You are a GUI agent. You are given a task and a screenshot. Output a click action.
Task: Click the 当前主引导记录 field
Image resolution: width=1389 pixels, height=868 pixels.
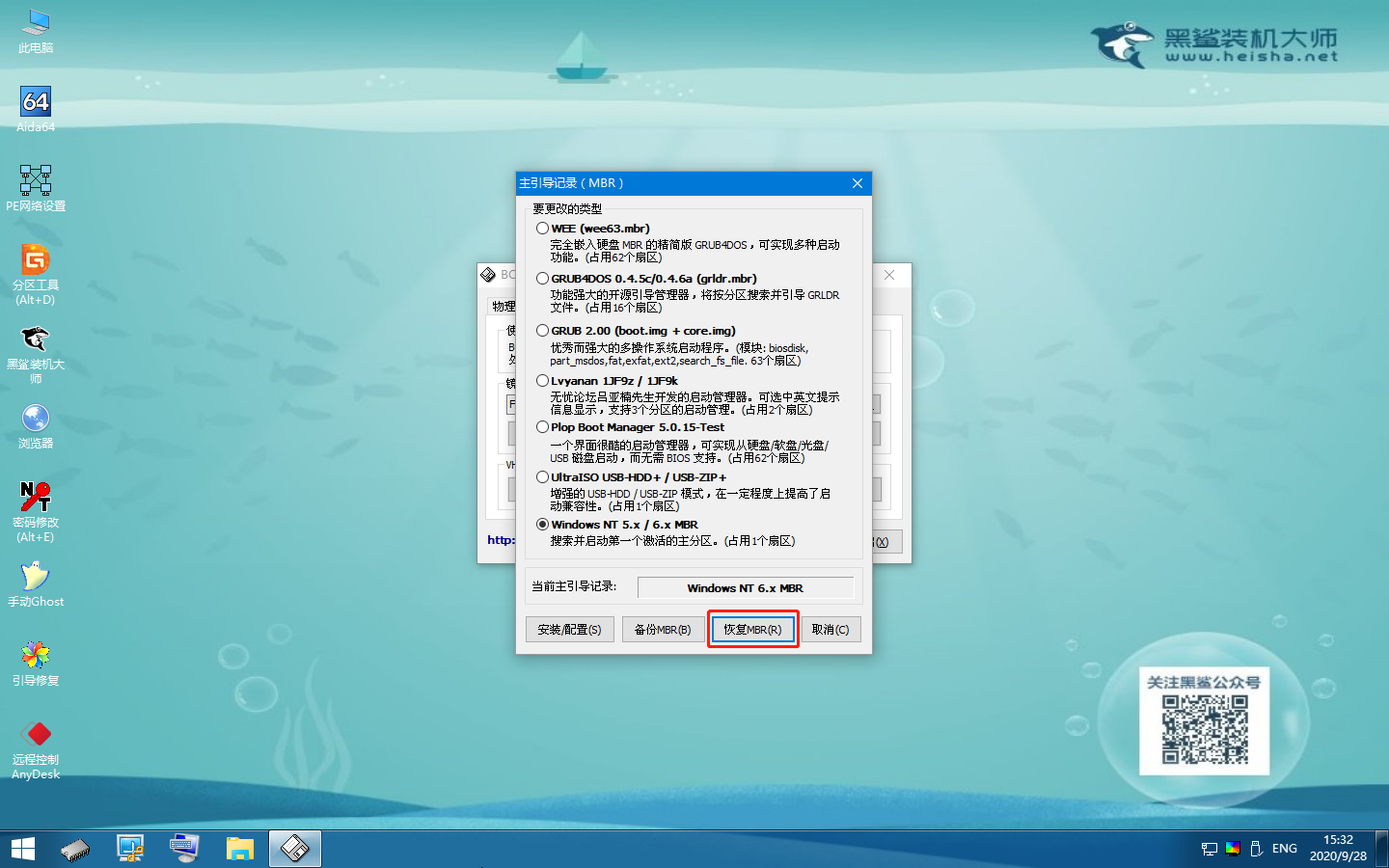pyautogui.click(x=746, y=587)
